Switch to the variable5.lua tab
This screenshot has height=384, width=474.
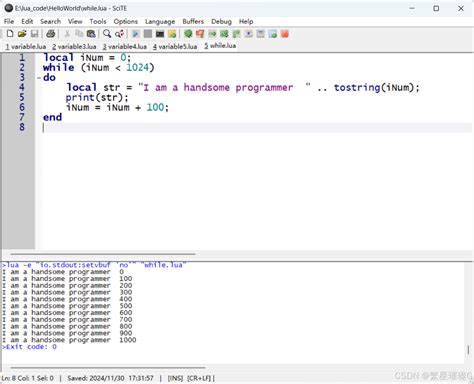[x=175, y=46]
